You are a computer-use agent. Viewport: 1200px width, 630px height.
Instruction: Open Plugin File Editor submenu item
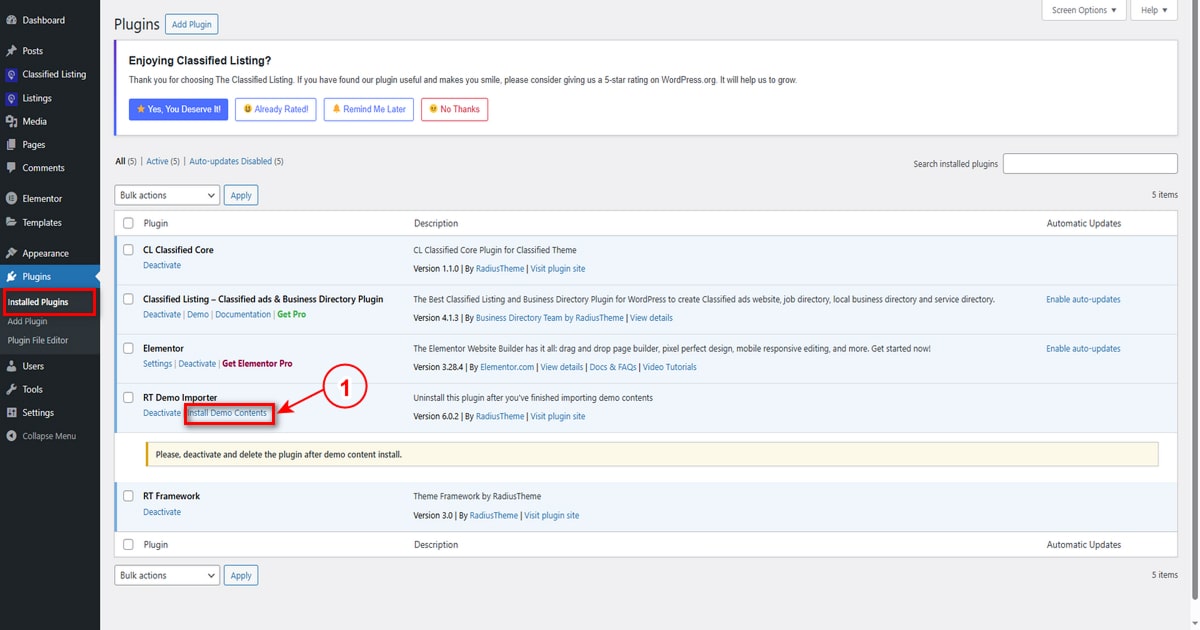tap(38, 340)
